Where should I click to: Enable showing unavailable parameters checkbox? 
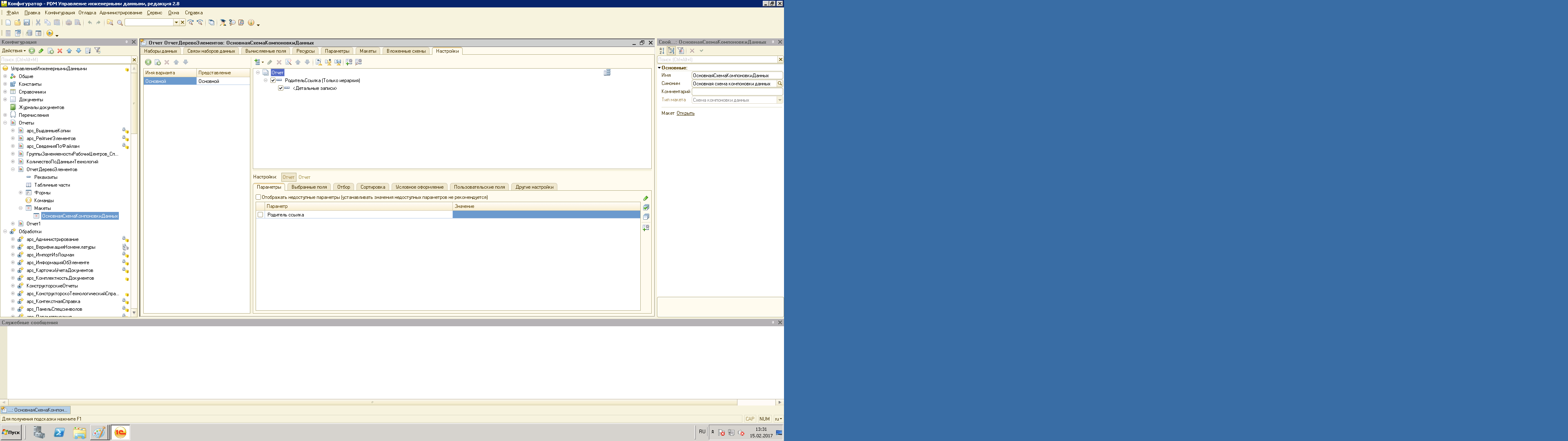(x=258, y=197)
